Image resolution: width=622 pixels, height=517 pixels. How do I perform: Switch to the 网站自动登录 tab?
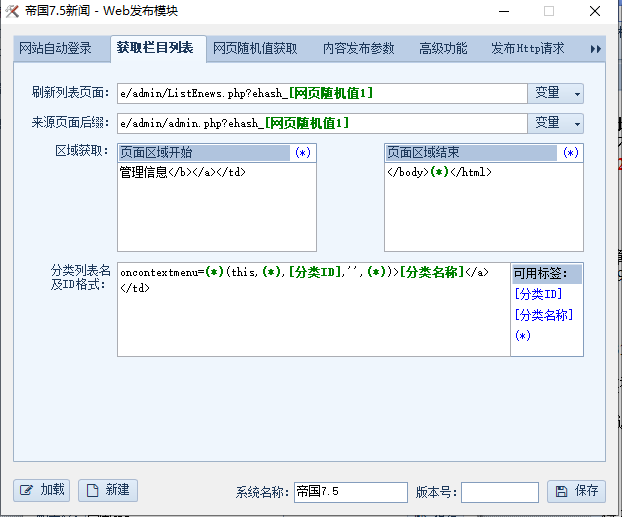(56, 48)
